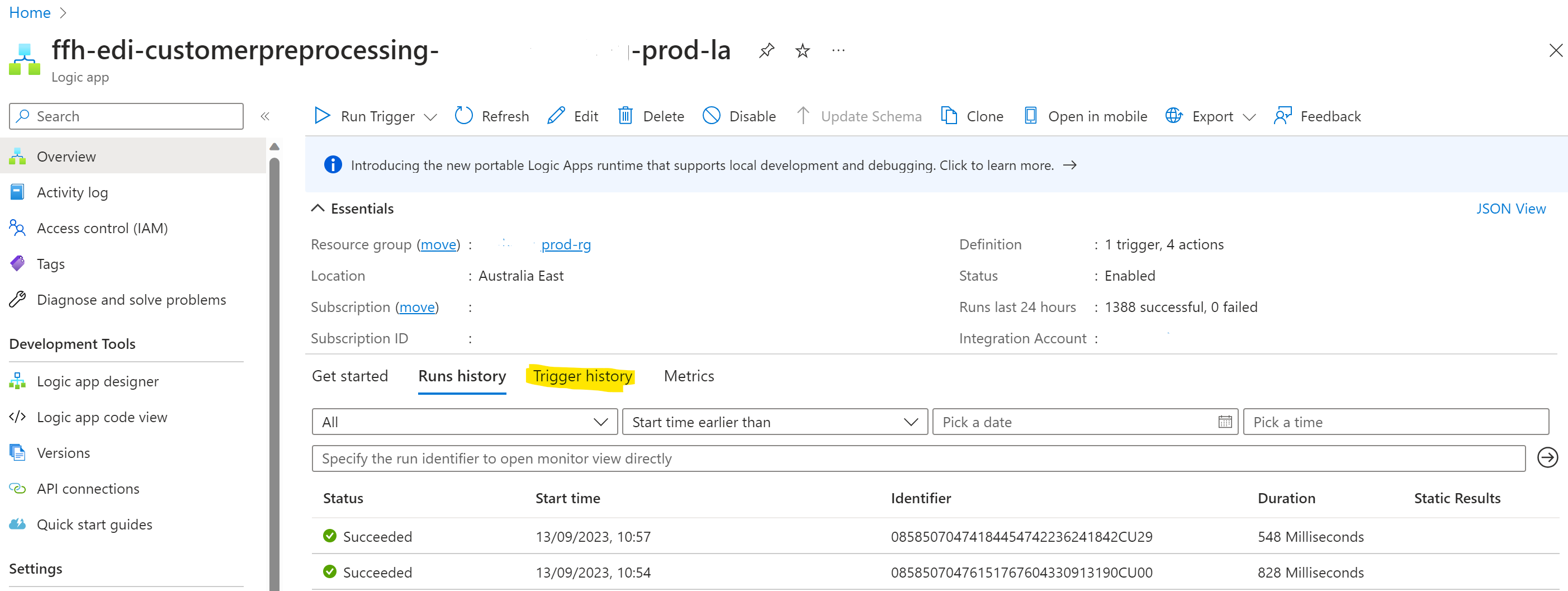Close the logic app blade
This screenshot has width=1568, height=591.
pos(1555,50)
